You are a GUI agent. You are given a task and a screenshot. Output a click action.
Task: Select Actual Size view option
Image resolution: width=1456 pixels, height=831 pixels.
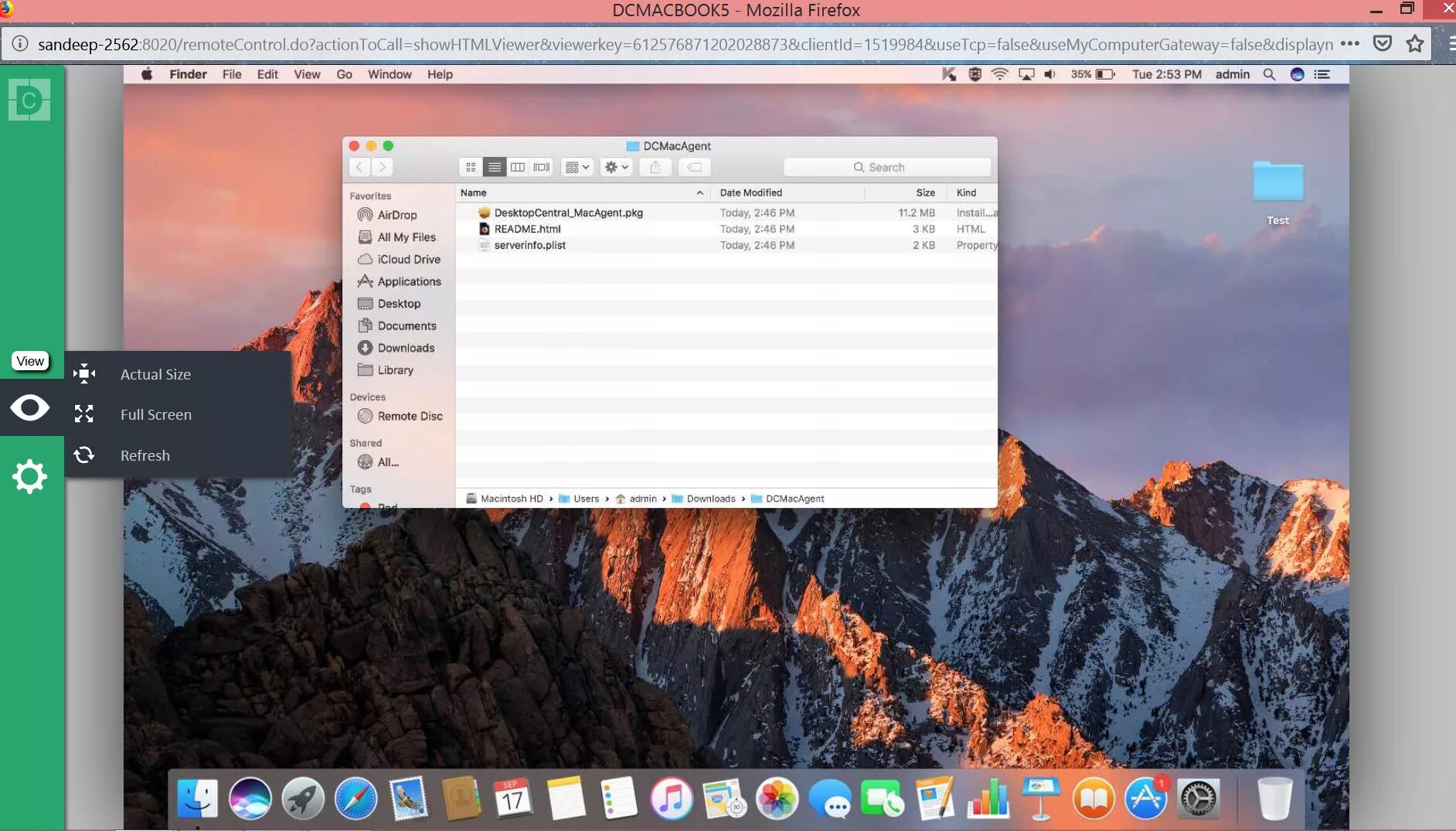click(155, 374)
